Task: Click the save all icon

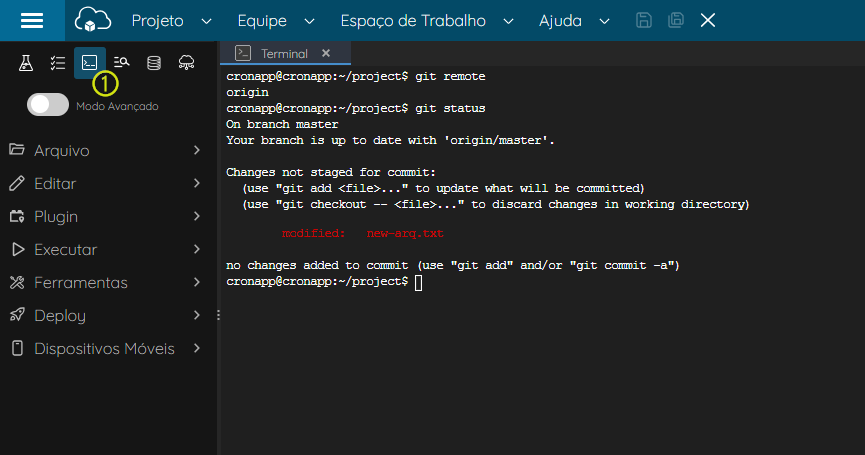Action: 676,20
